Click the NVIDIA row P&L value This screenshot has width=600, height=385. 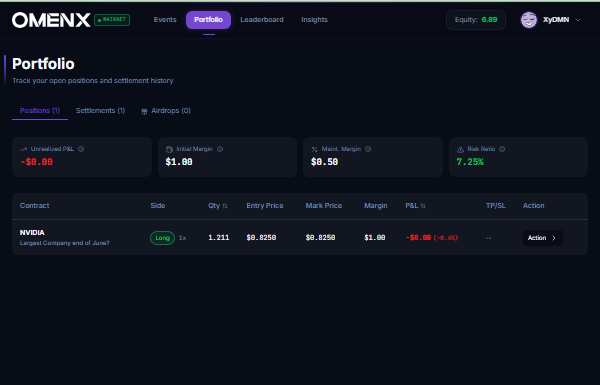point(432,238)
